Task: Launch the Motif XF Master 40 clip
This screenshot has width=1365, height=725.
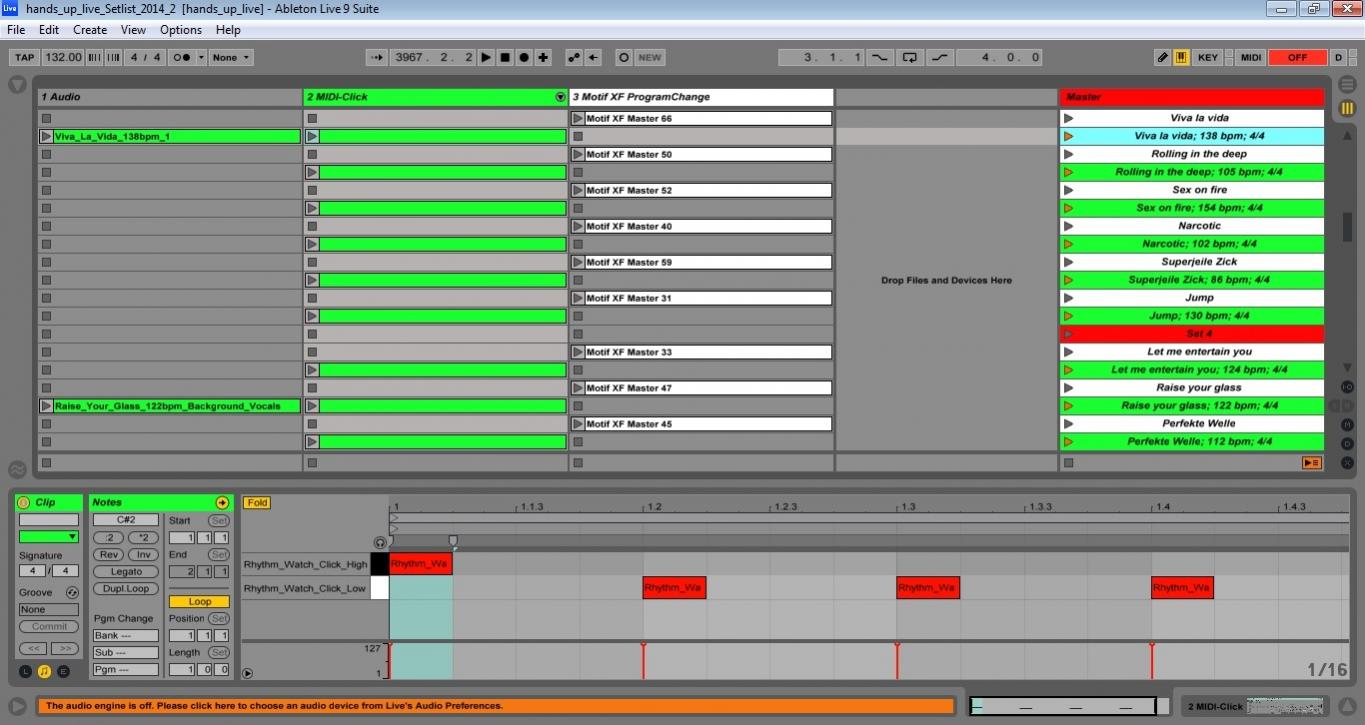Action: [x=577, y=226]
